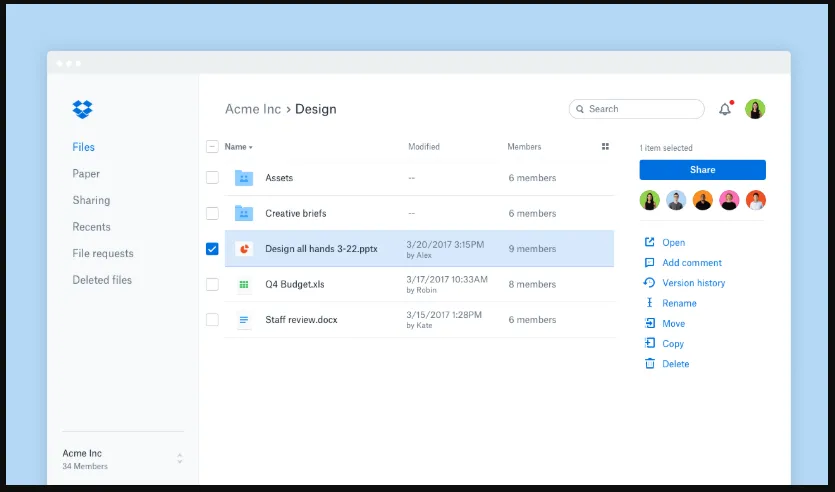Click the Assets folder icon
Viewport: 835px width, 492px height.
(244, 178)
